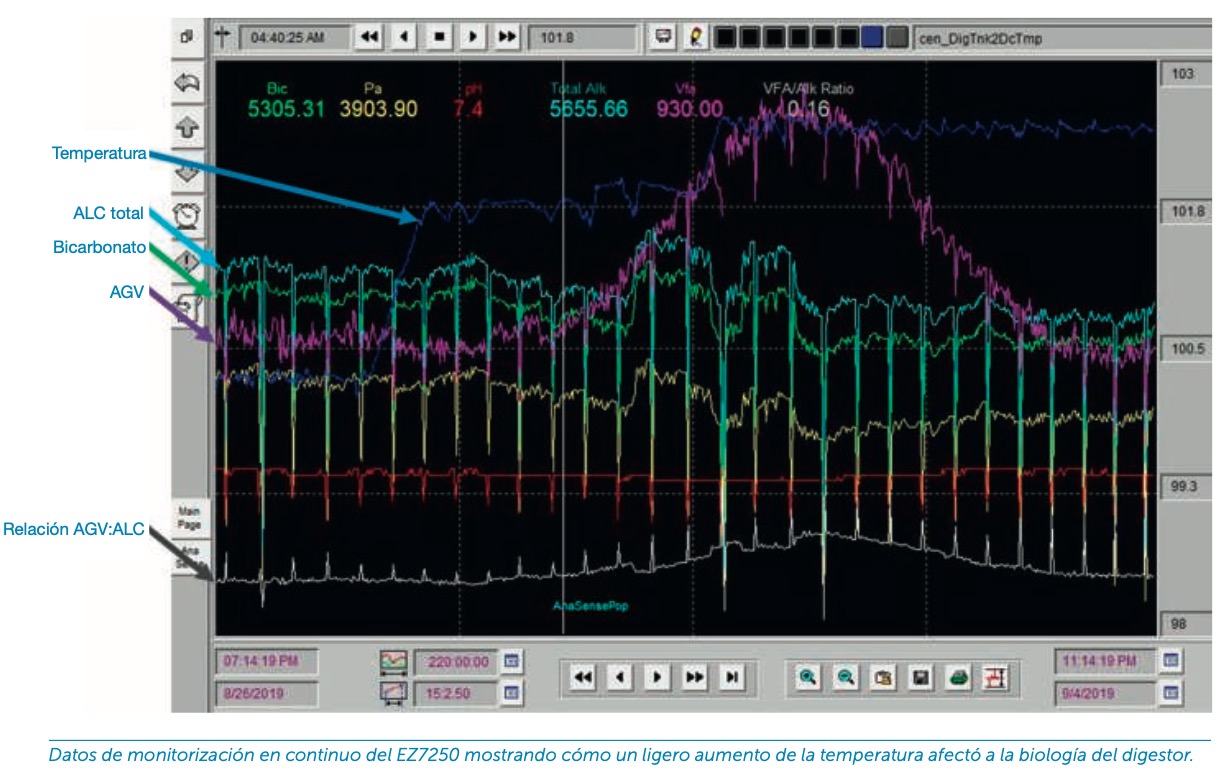Image resolution: width=1223 pixels, height=768 pixels.
Task: Click bottom toolbar step-back arrow
Action: 620,677
